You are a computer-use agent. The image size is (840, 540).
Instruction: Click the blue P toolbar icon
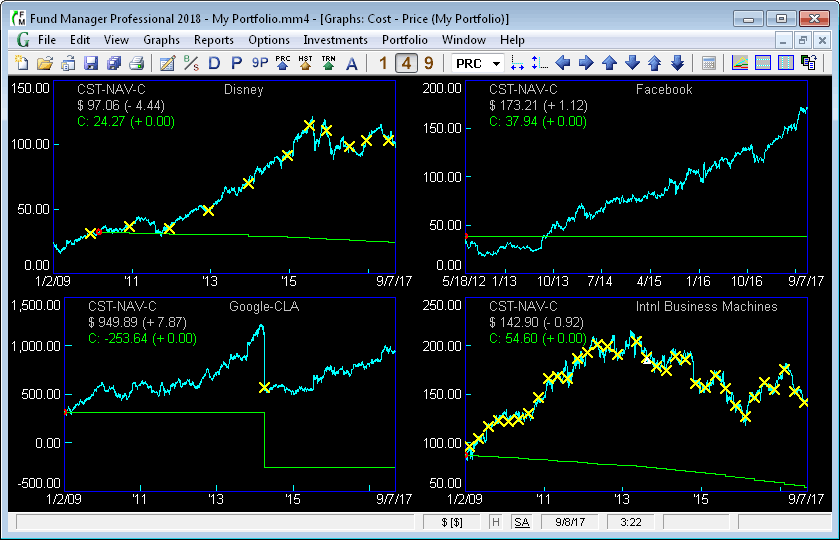click(236, 63)
